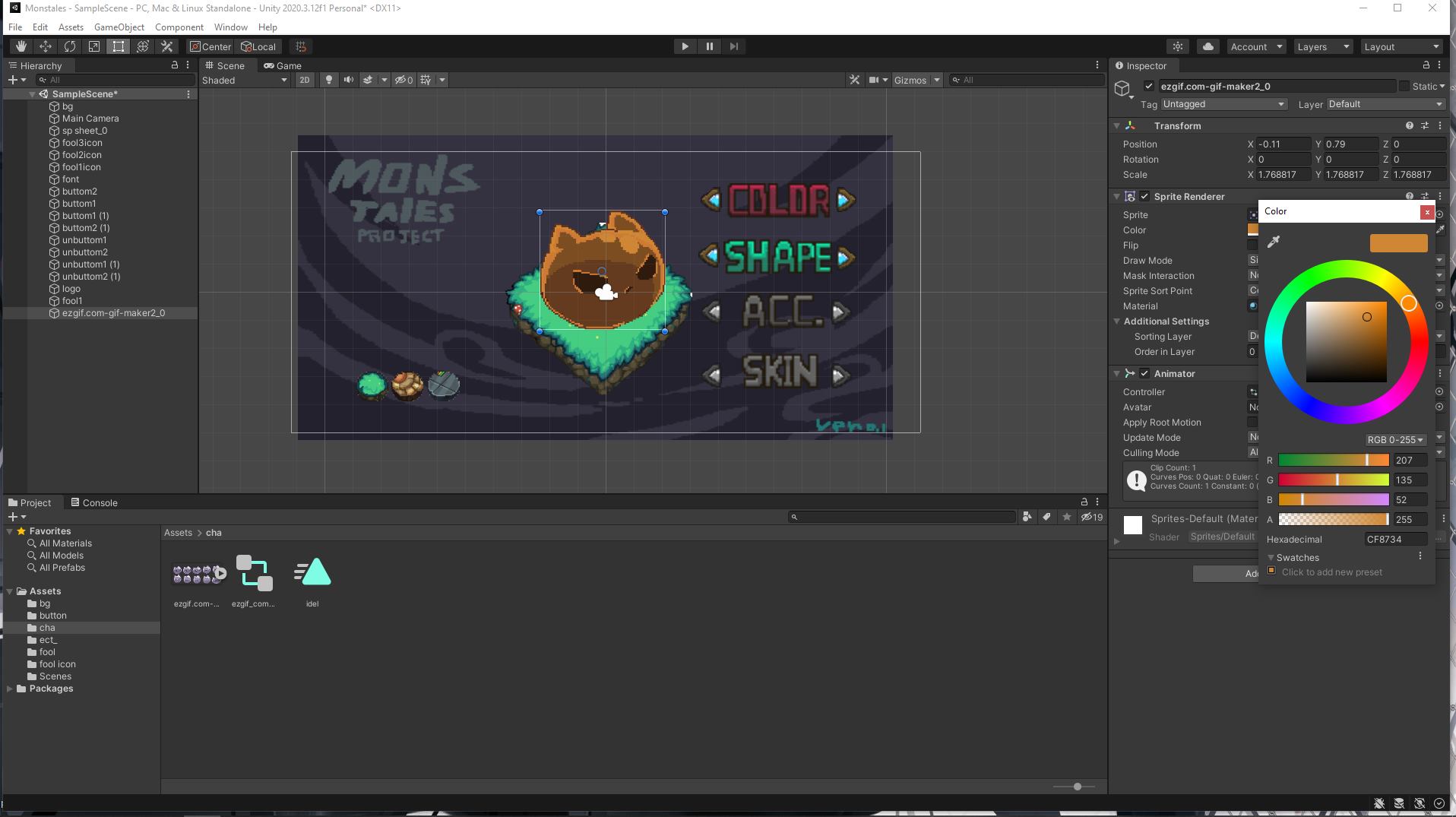
Task: Pick a color with the eyedropper
Action: (1274, 242)
